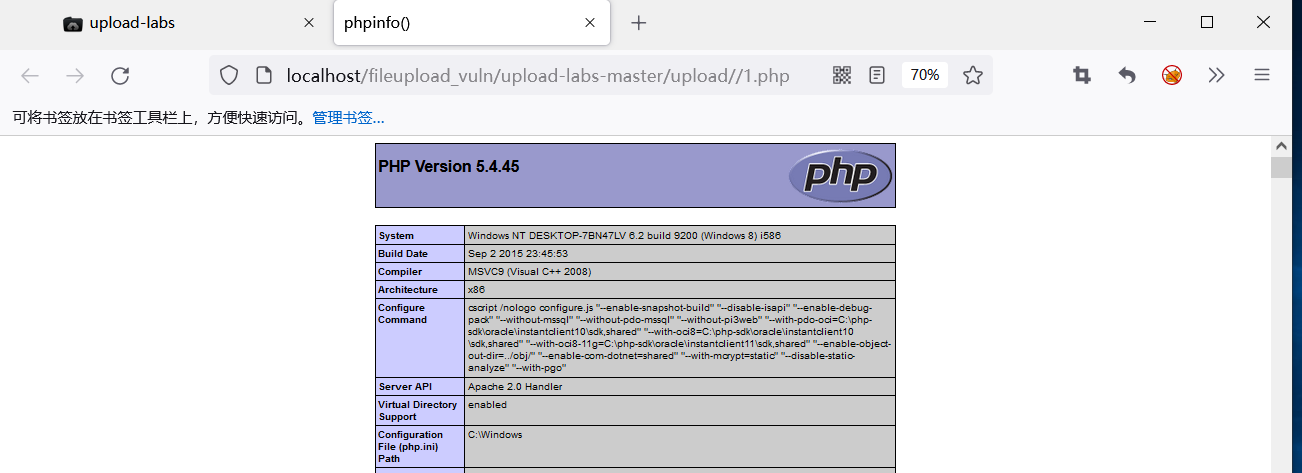Click the x86 architecture value
The width and height of the screenshot is (1302, 473).
coord(476,290)
